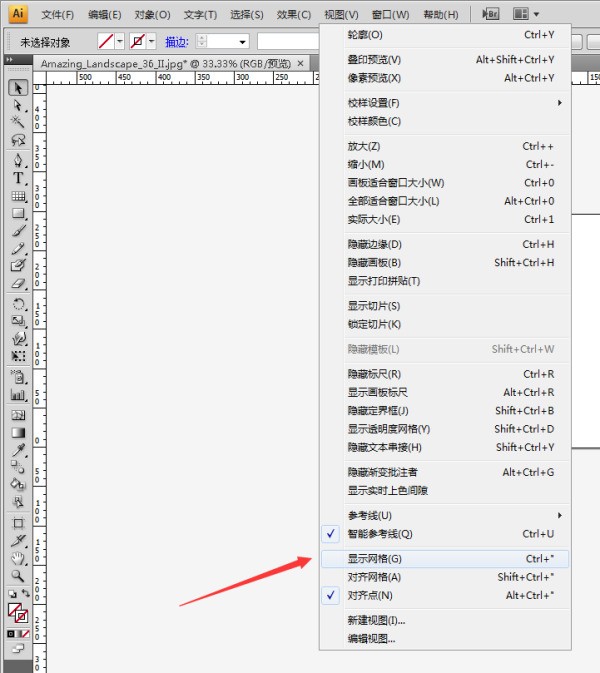Select the Direct Selection tool

point(18,106)
